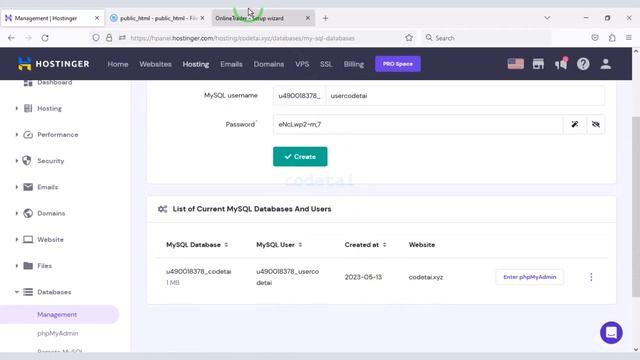This screenshot has width=640, height=360.
Task: Open the browser extensions icon
Action: pos(612,38)
